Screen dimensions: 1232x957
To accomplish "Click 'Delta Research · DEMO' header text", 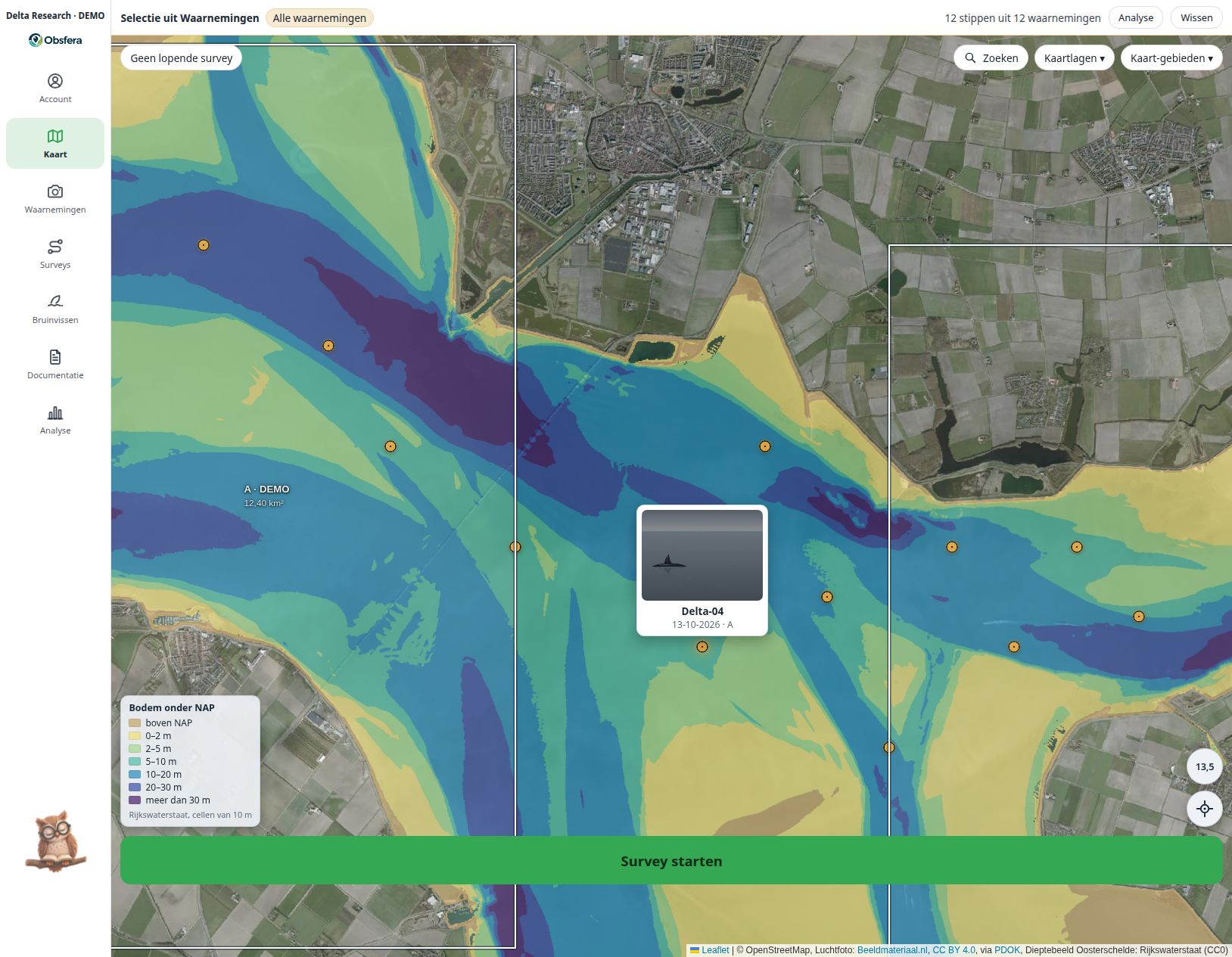I will pyautogui.click(x=55, y=15).
